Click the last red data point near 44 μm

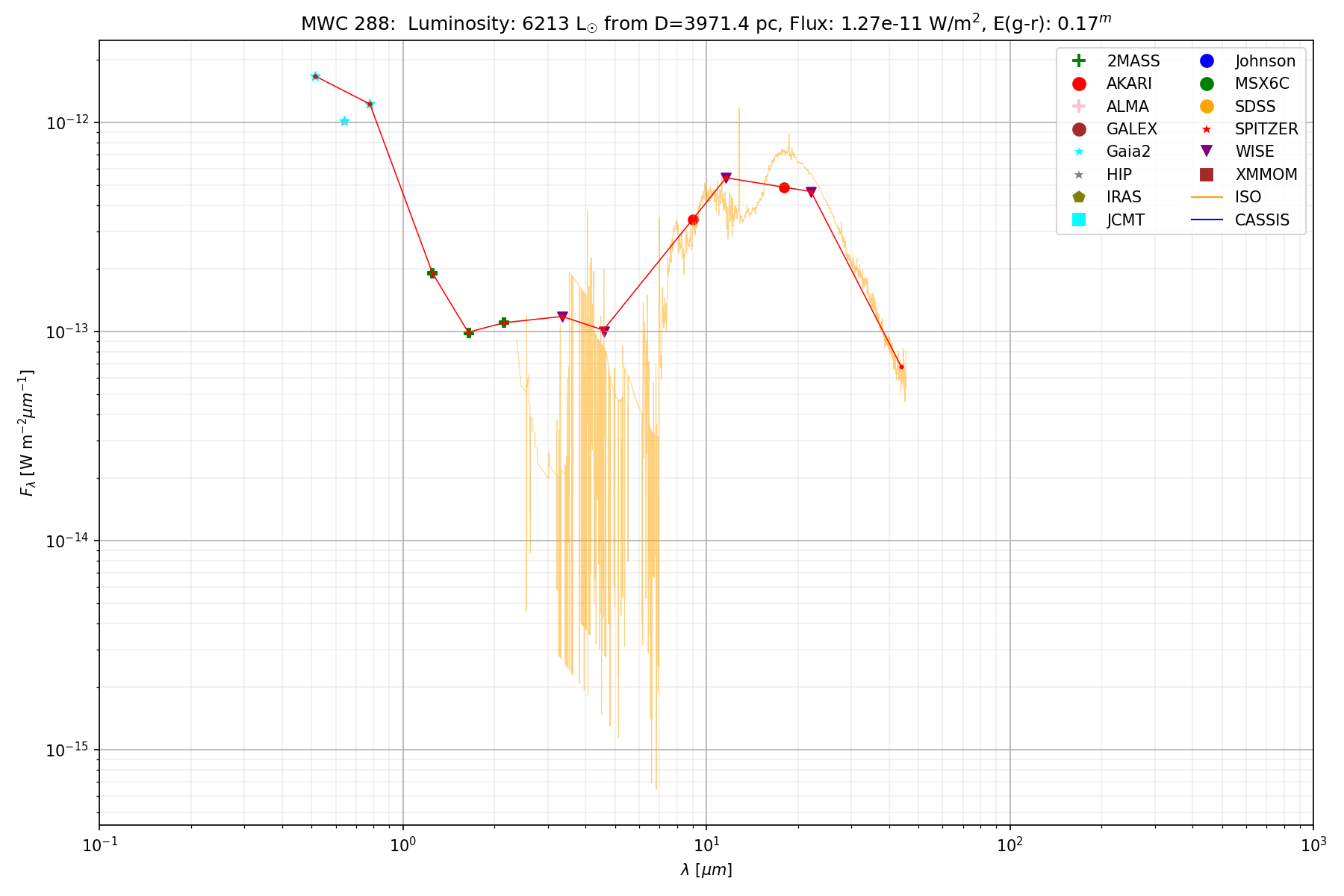[x=901, y=367]
